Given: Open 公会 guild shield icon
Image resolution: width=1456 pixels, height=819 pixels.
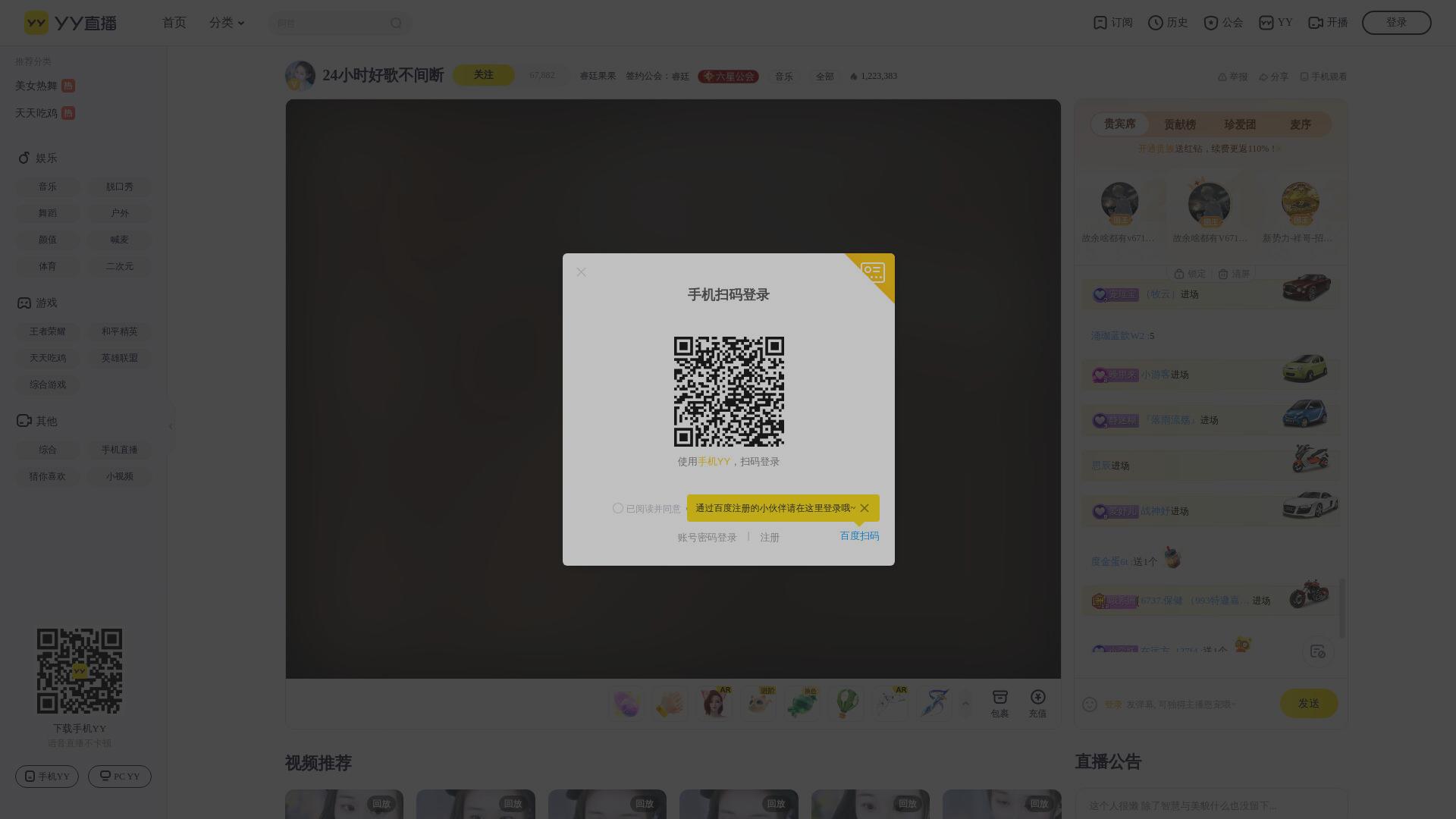Looking at the screenshot, I should point(1223,23).
